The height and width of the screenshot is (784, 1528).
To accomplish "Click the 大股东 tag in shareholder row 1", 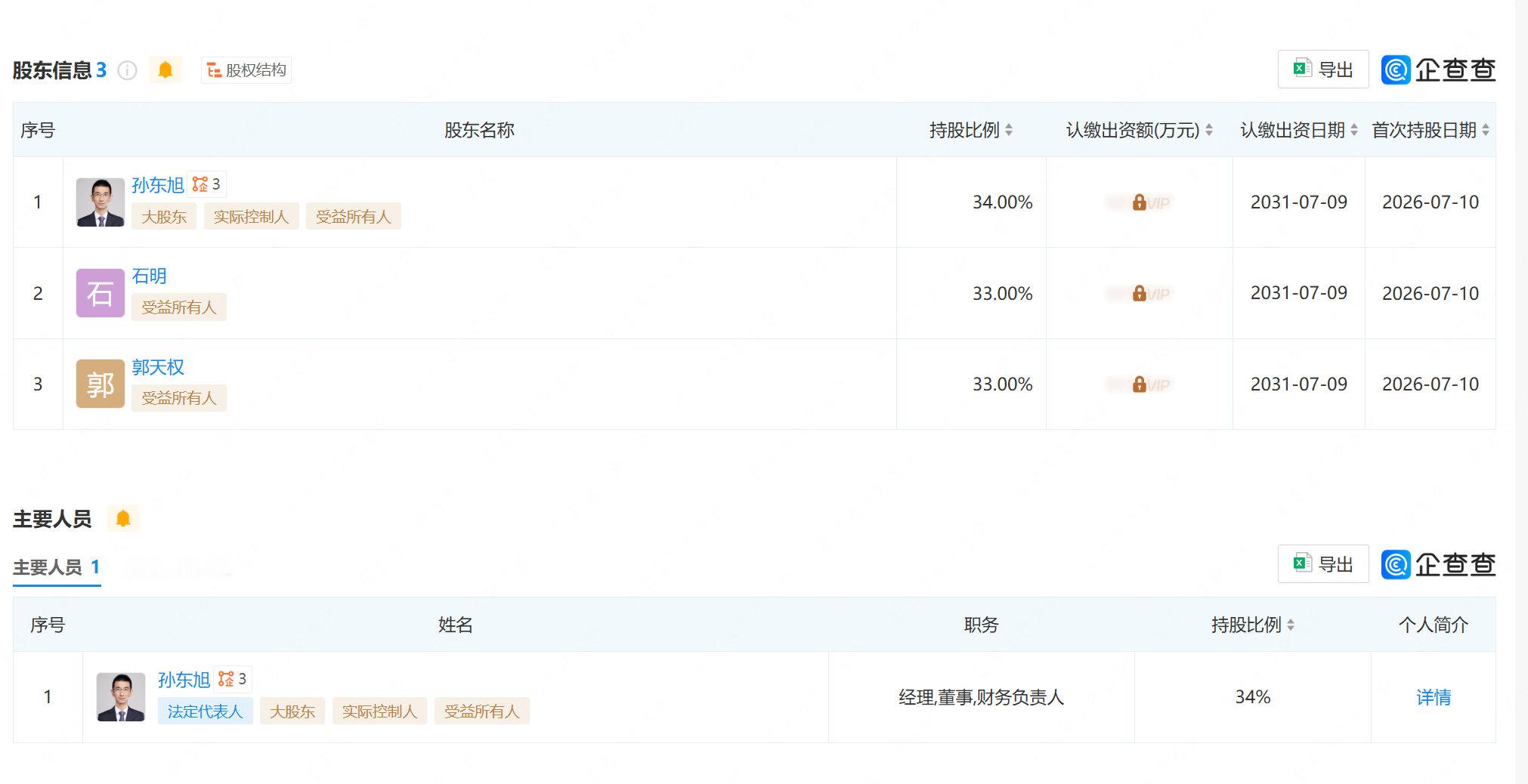I will tap(164, 217).
